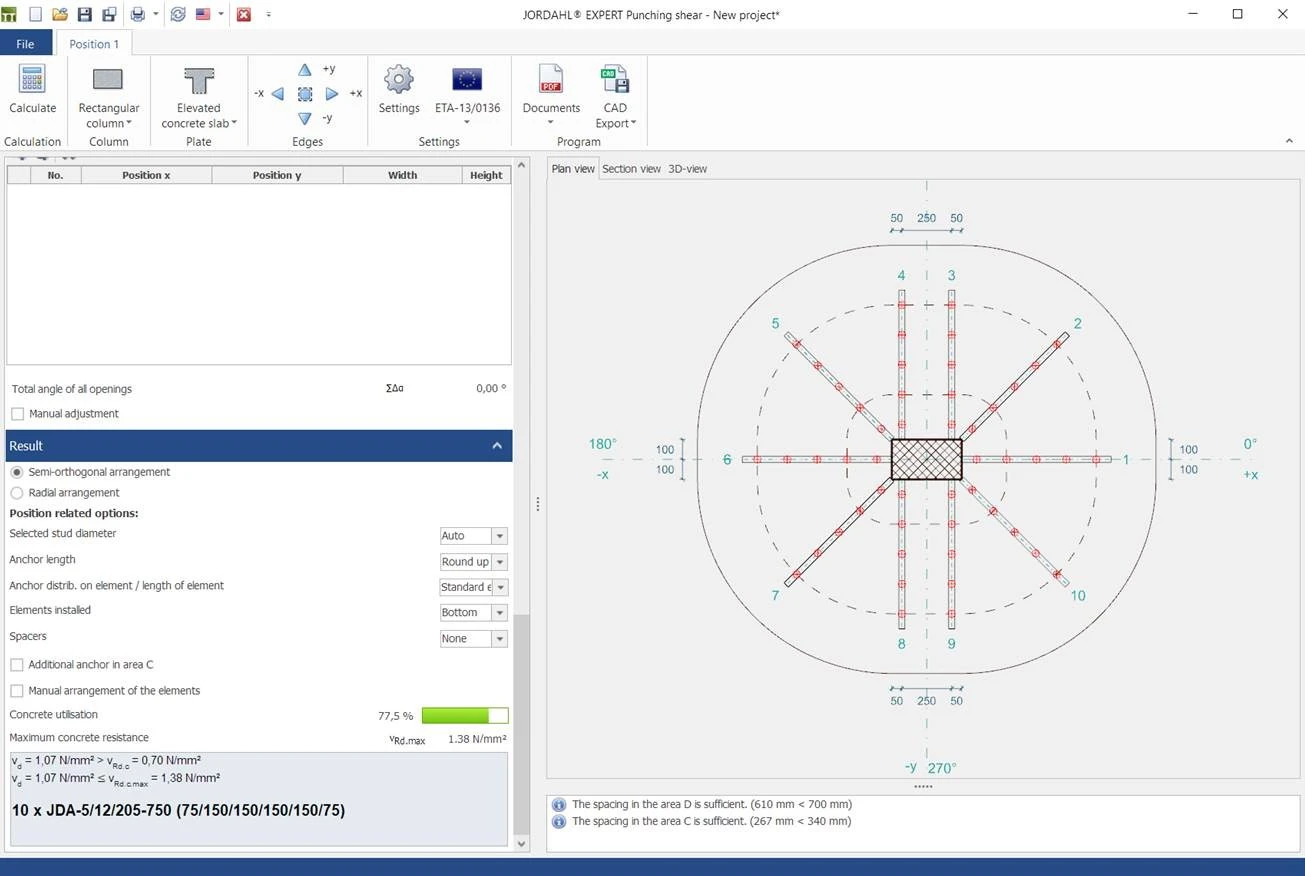
Task: Open the Rectangular column selector
Action: click(x=108, y=97)
